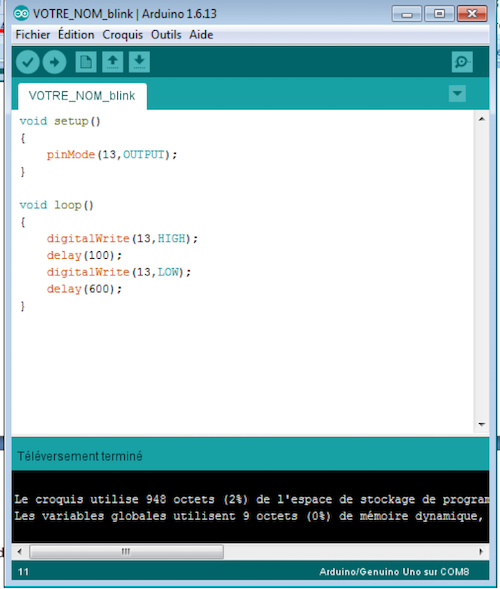Screen dimensions: 500x589
Task: Create a new sketch with page icon
Action: [86, 62]
